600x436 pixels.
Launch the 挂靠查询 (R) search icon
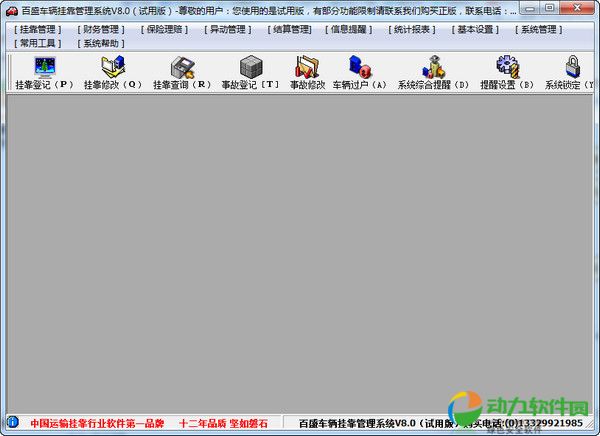pyautogui.click(x=181, y=68)
